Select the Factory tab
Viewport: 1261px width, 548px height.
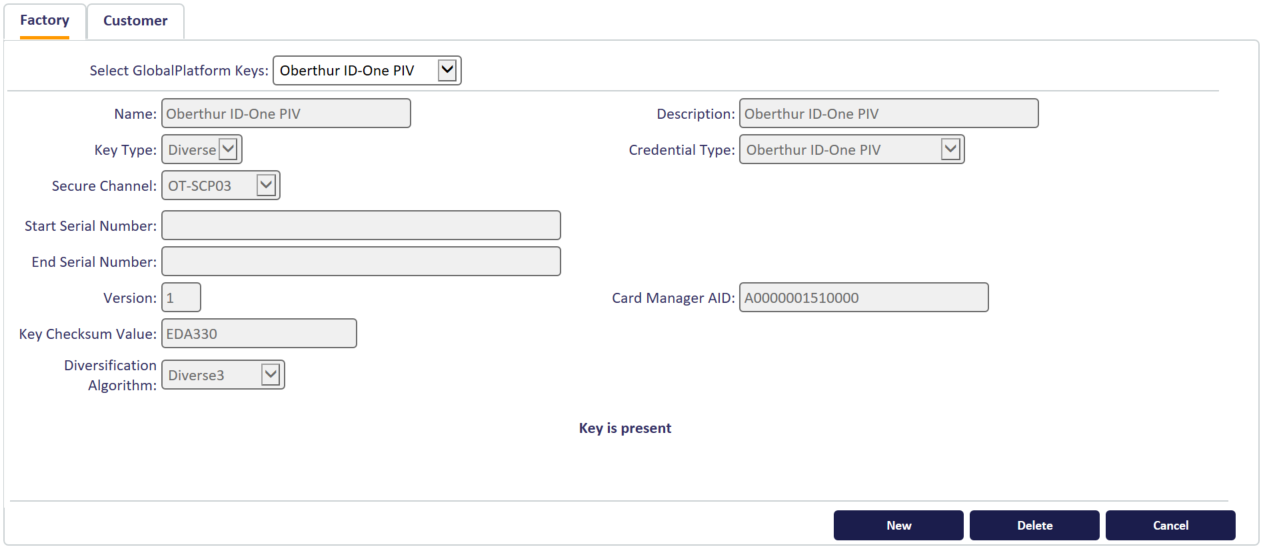pos(44,21)
